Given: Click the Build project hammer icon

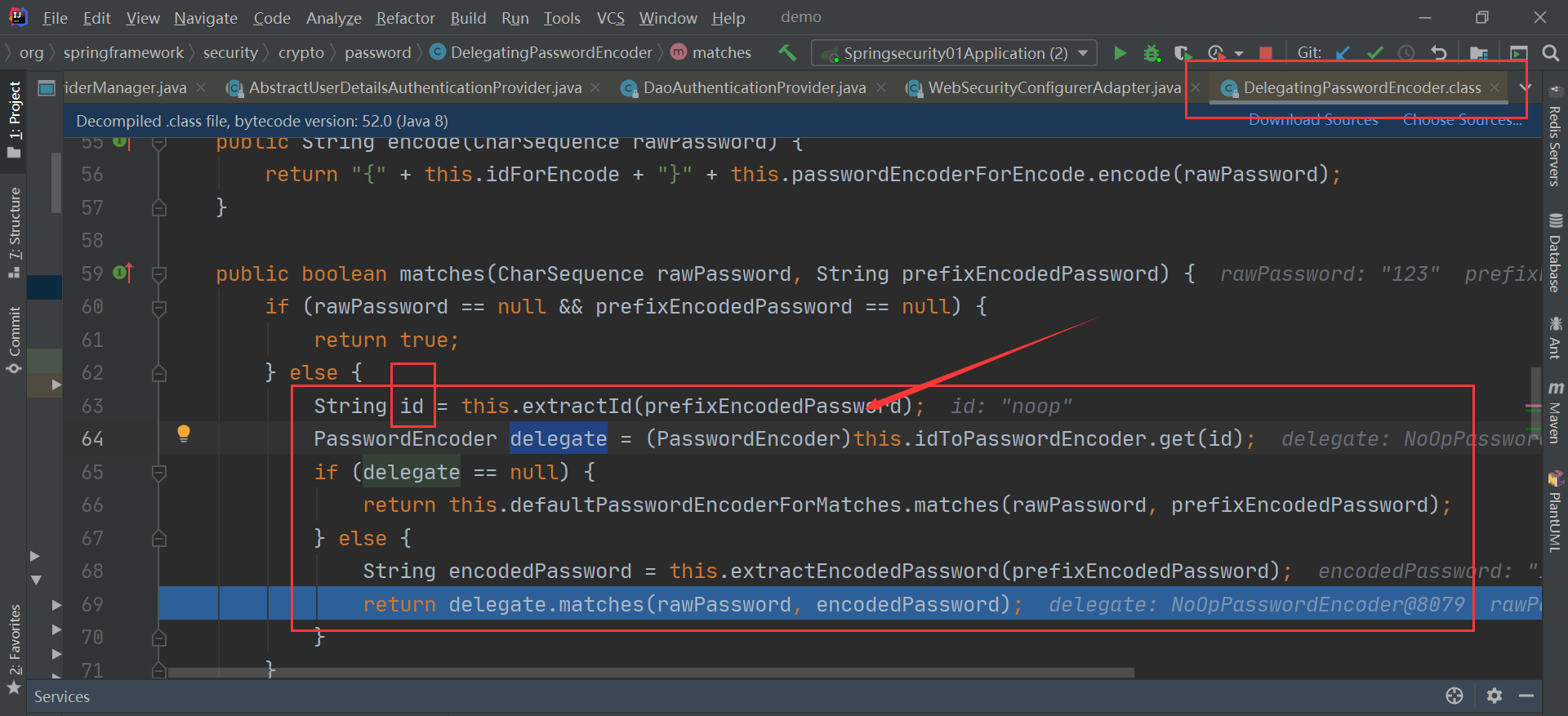Looking at the screenshot, I should pos(787,53).
